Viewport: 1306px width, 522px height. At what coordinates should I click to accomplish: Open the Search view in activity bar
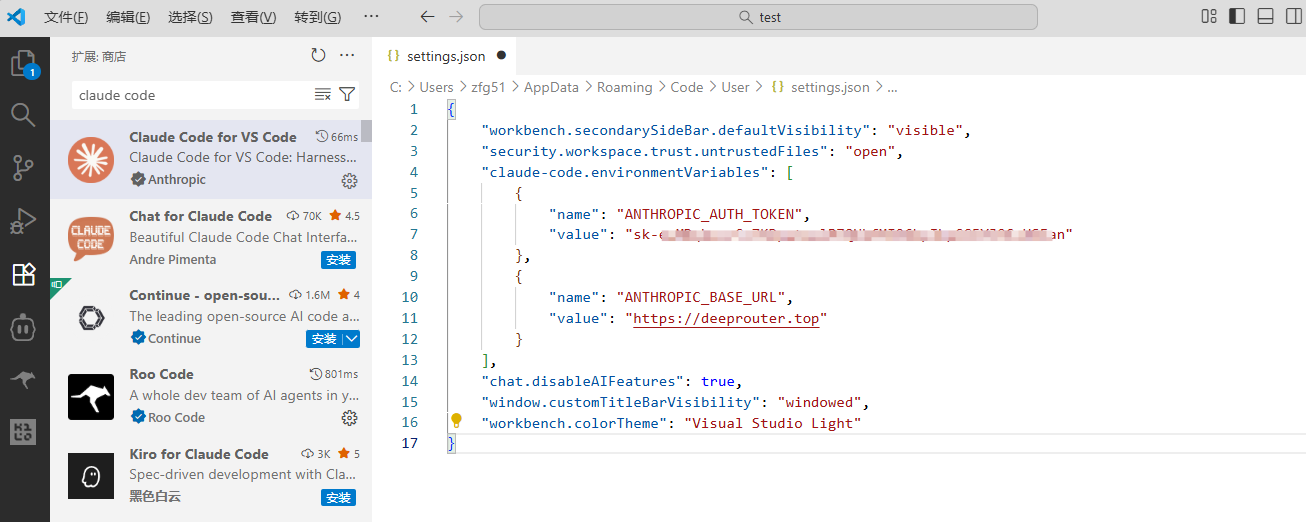24,115
